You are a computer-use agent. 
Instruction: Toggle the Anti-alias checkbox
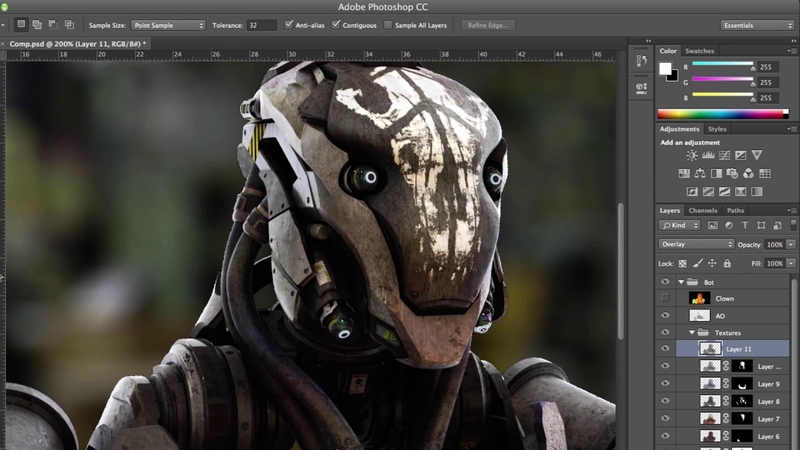pos(289,24)
